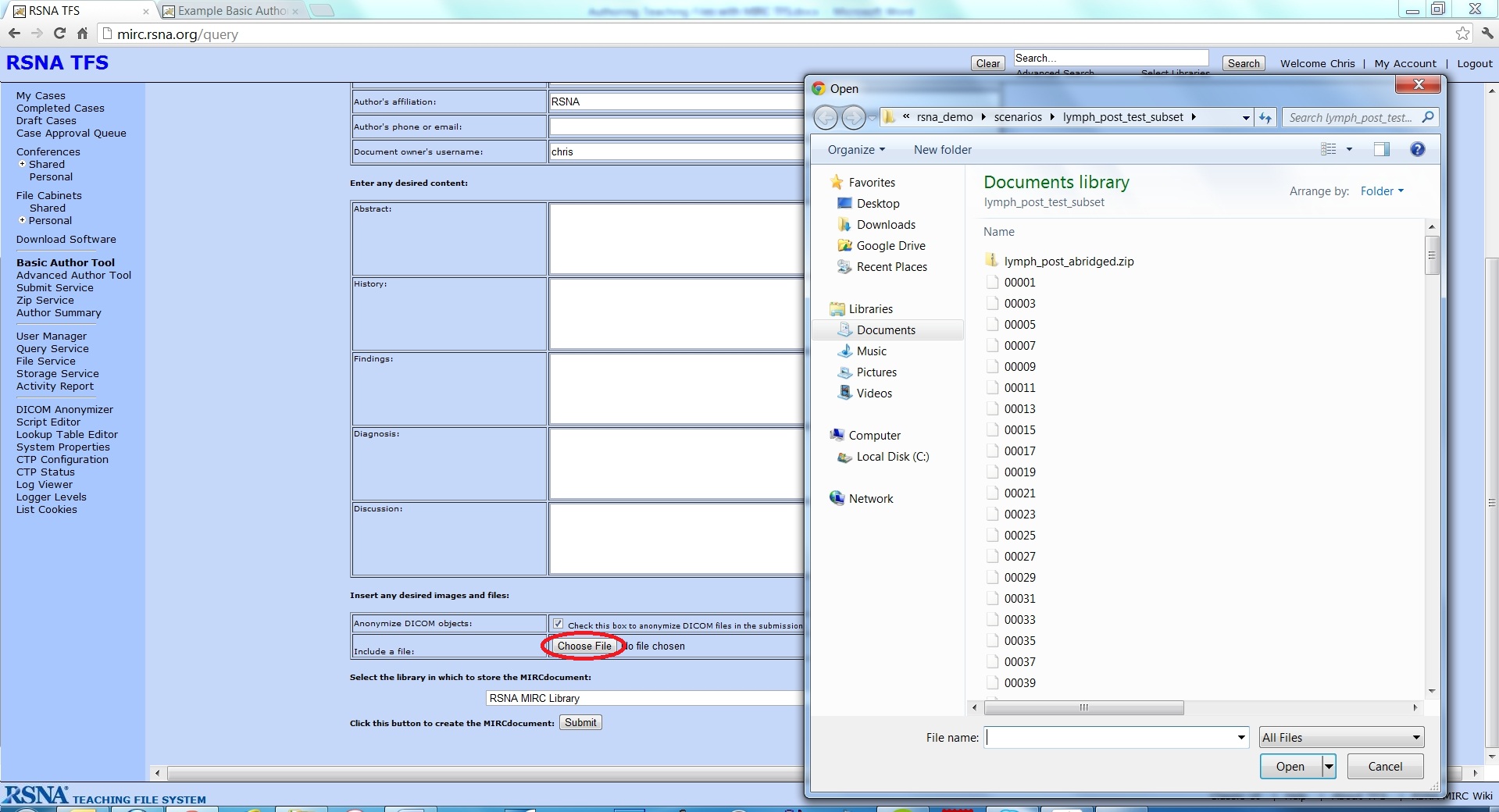This screenshot has height=812, width=1499.
Task: Click the Open dialog back arrow
Action: [x=826, y=117]
